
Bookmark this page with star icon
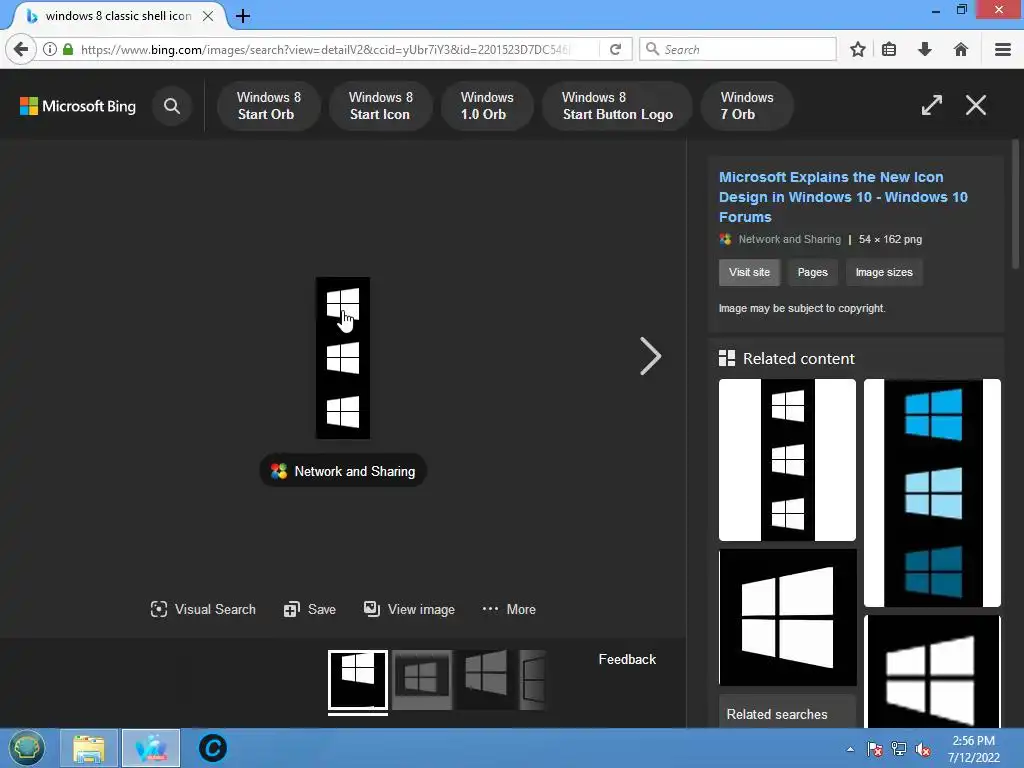coord(857,50)
